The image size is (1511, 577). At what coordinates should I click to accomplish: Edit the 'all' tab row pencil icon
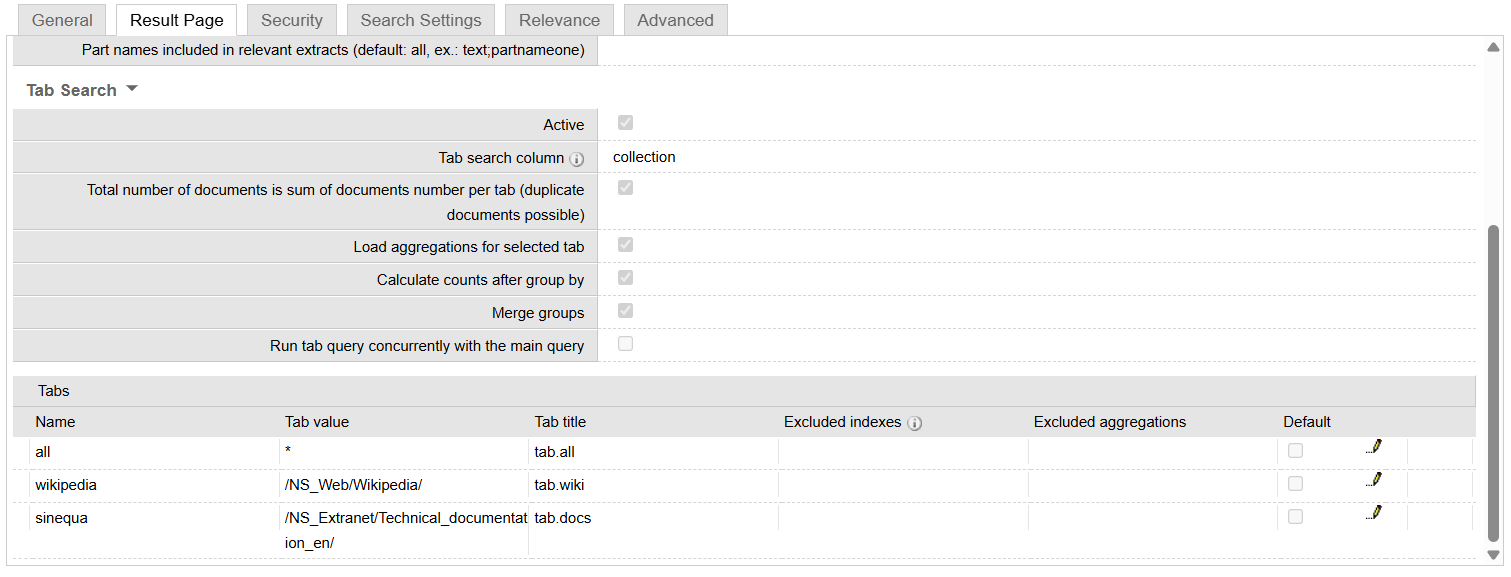coord(1374,447)
